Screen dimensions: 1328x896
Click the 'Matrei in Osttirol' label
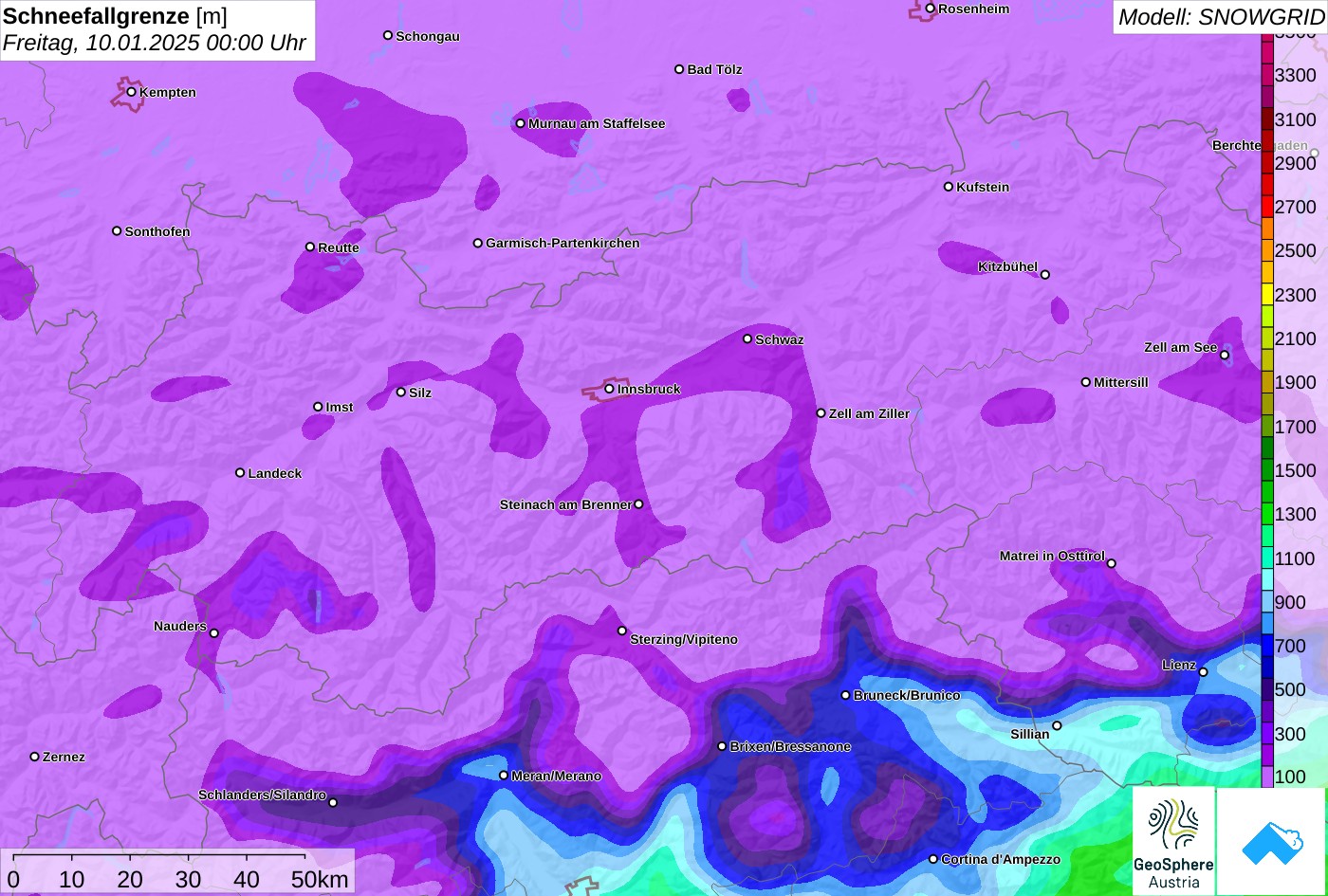tap(1052, 557)
